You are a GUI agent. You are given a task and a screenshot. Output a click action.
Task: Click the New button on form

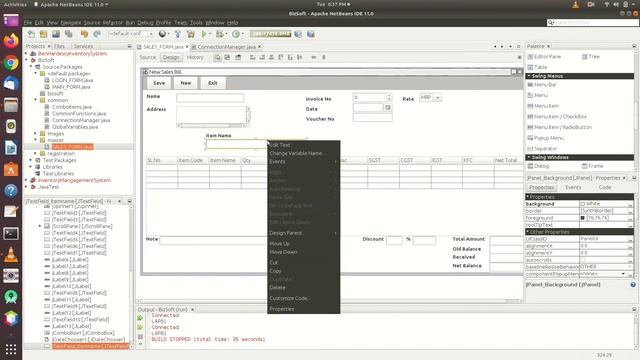tap(186, 83)
